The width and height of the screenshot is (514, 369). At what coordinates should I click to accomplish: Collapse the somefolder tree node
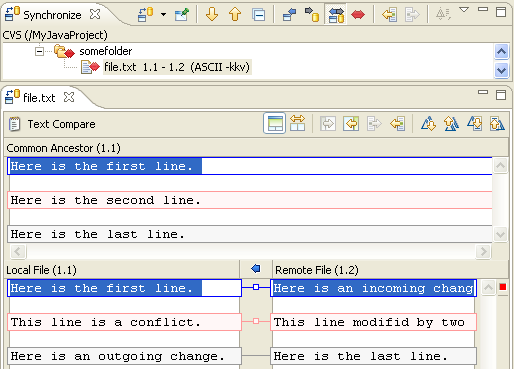39,51
